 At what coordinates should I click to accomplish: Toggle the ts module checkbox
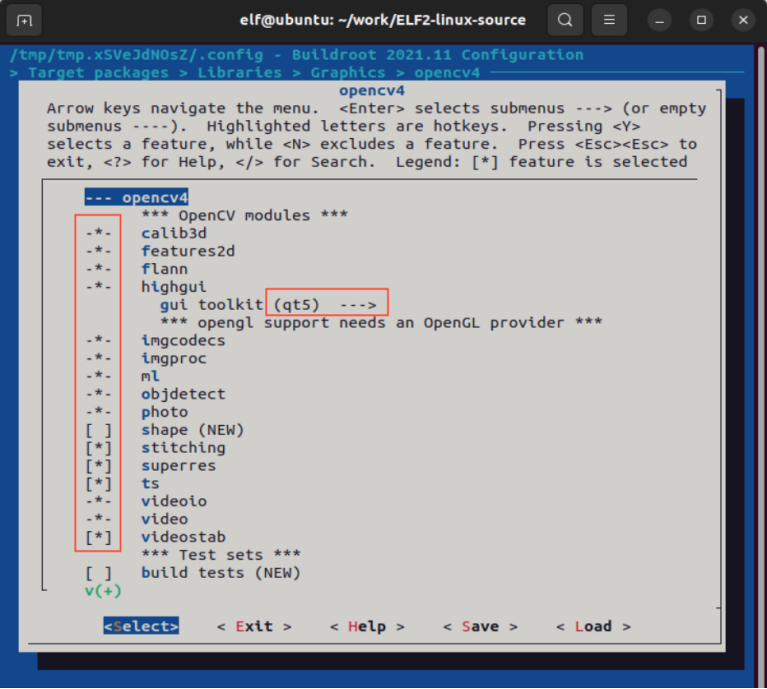pos(99,484)
